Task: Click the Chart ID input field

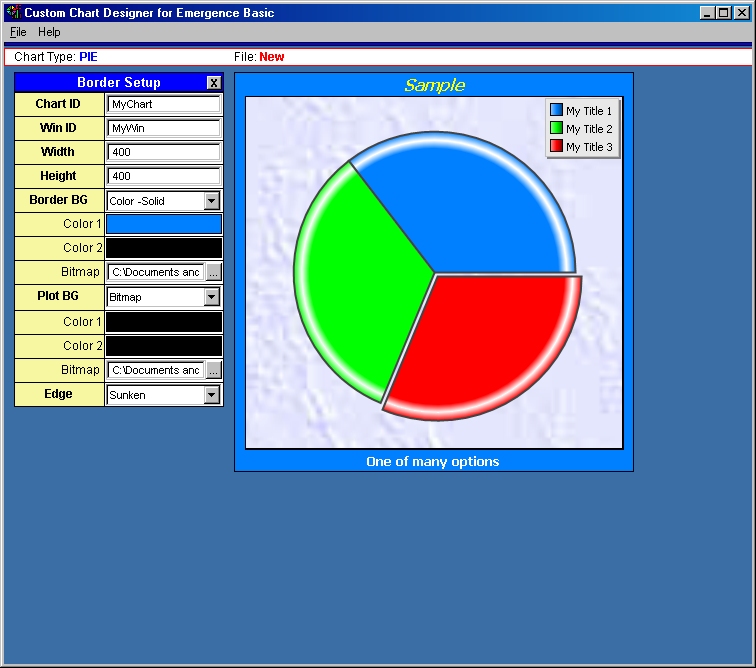Action: (x=164, y=104)
